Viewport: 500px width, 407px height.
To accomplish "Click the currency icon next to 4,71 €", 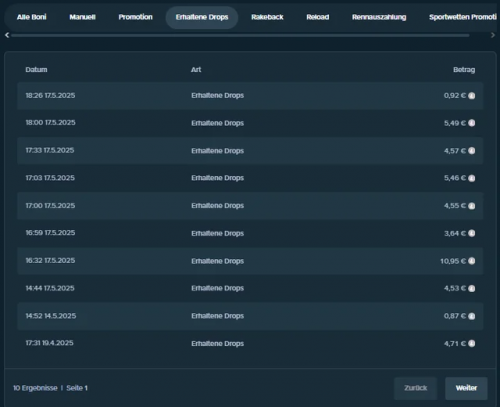I will pyautogui.click(x=472, y=343).
